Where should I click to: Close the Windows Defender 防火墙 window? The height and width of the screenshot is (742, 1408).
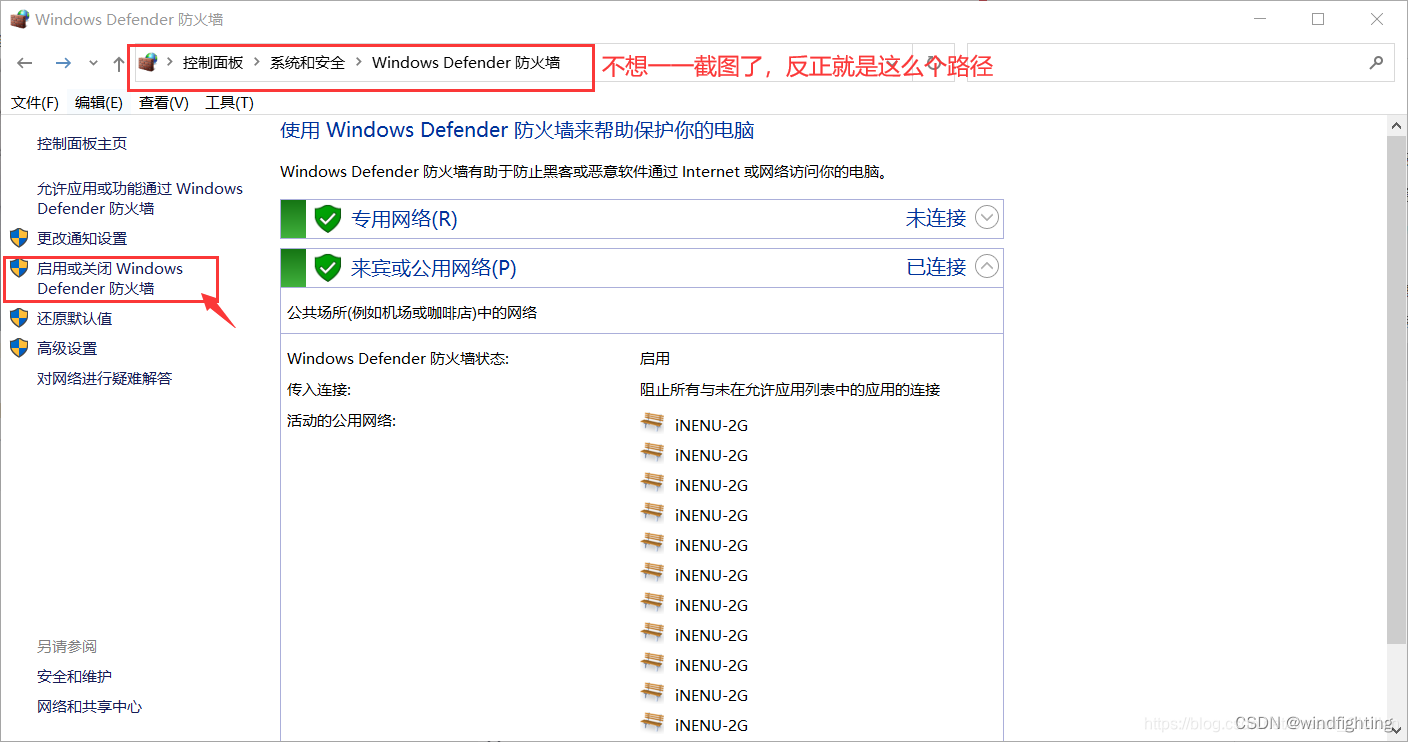pyautogui.click(x=1376, y=18)
